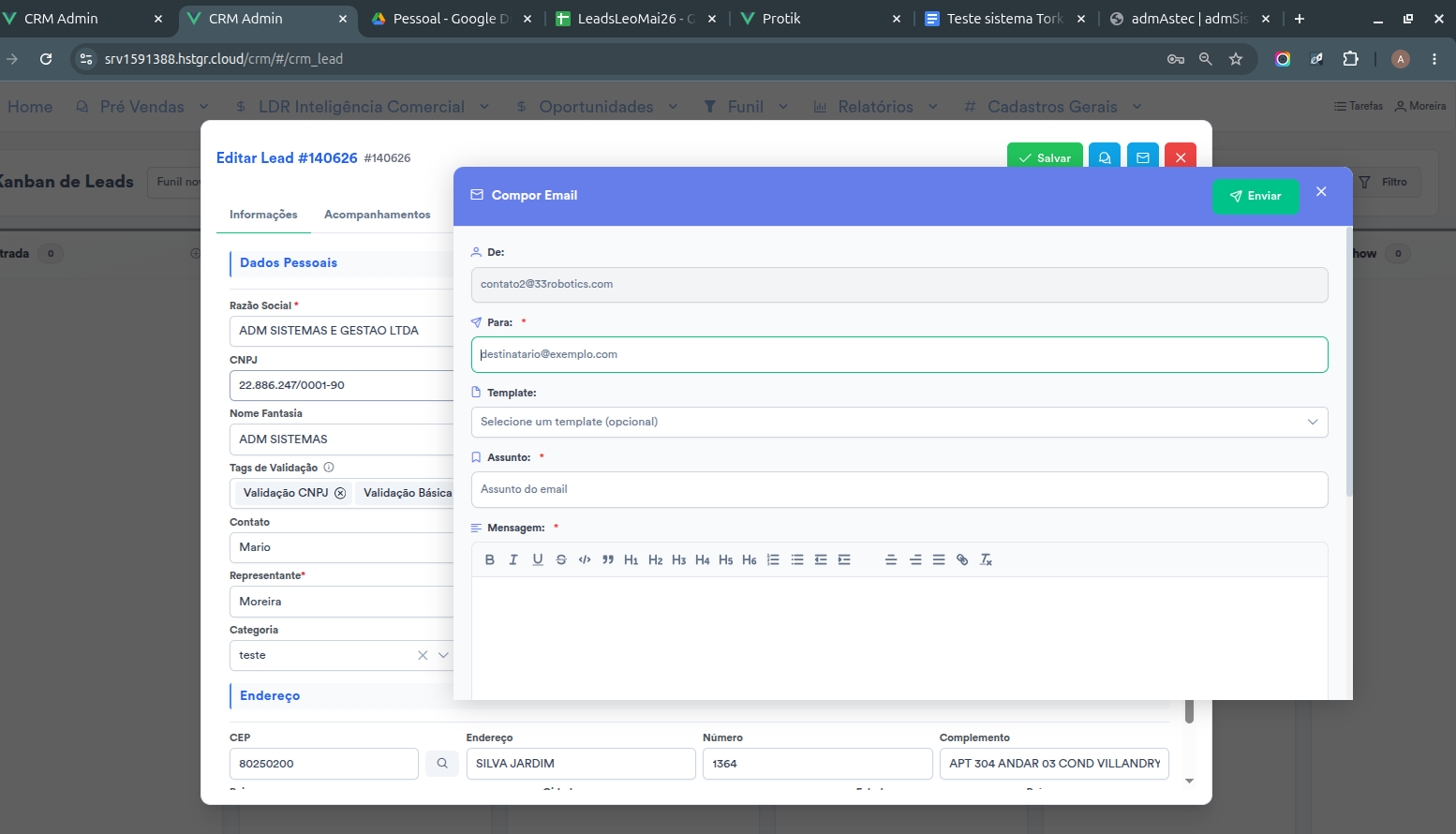Image resolution: width=1456 pixels, height=834 pixels.
Task: Click the Endereço field SILVA JARDIM
Action: click(581, 764)
